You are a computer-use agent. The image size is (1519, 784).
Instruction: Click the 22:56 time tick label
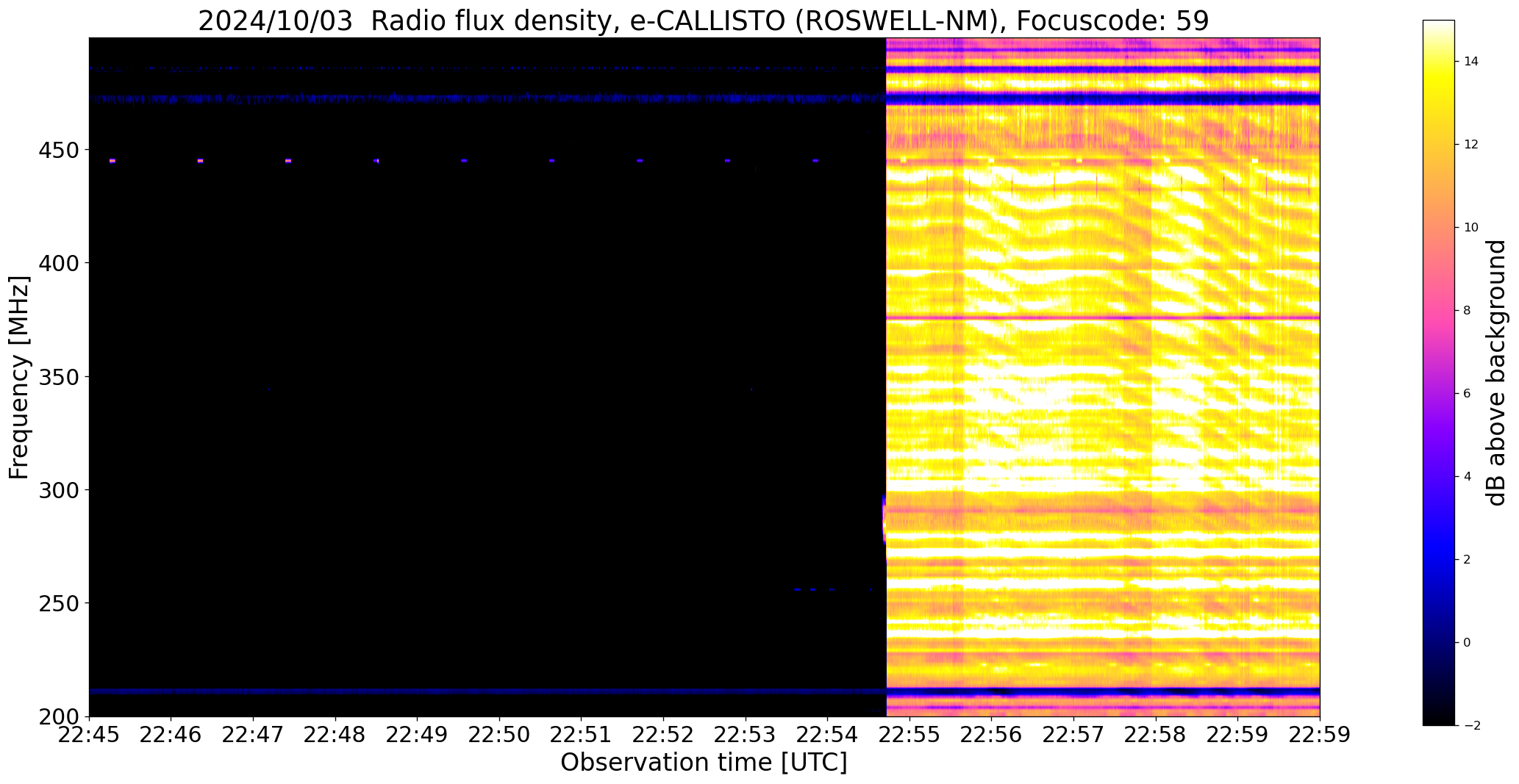(992, 736)
